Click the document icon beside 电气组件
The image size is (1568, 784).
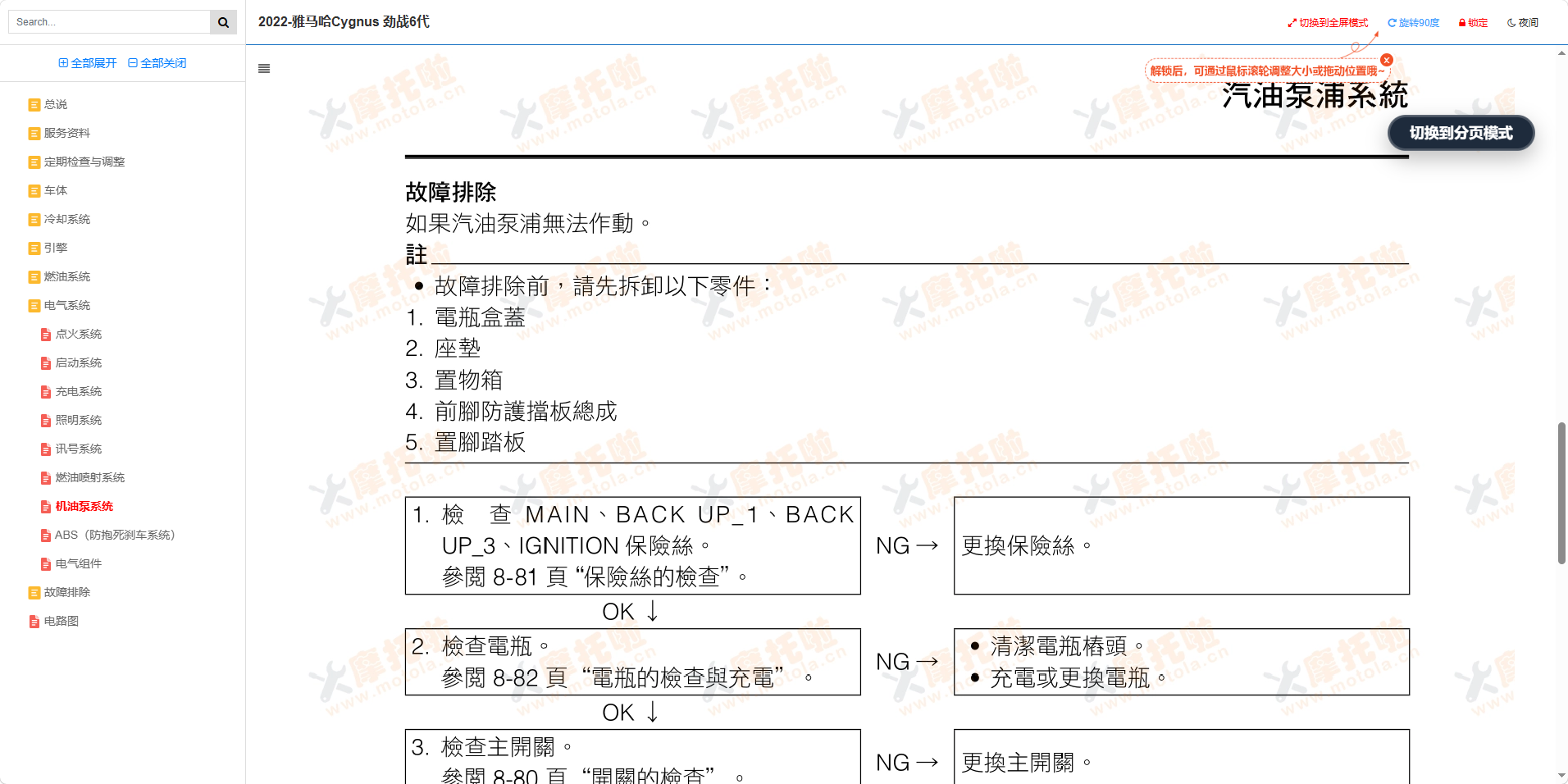46,564
